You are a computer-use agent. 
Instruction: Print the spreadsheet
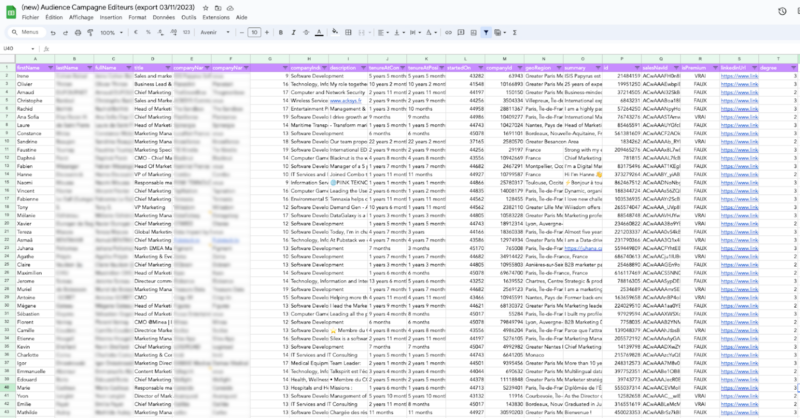78,33
